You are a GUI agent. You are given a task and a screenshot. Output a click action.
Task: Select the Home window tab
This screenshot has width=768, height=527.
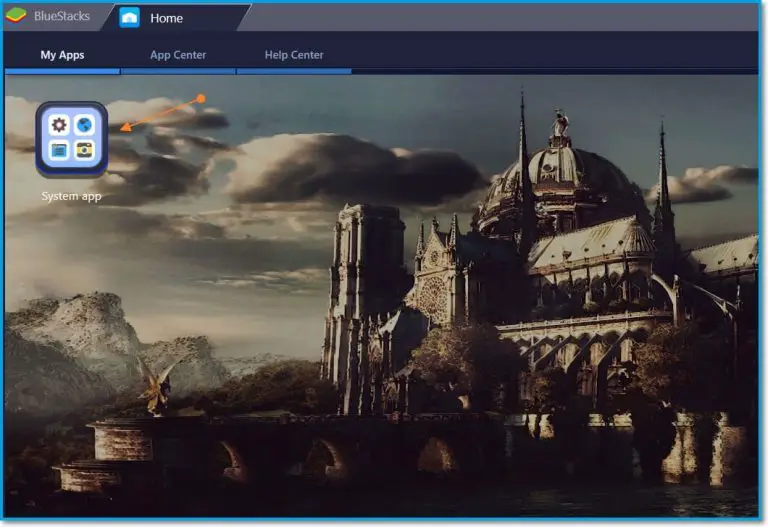click(177, 18)
